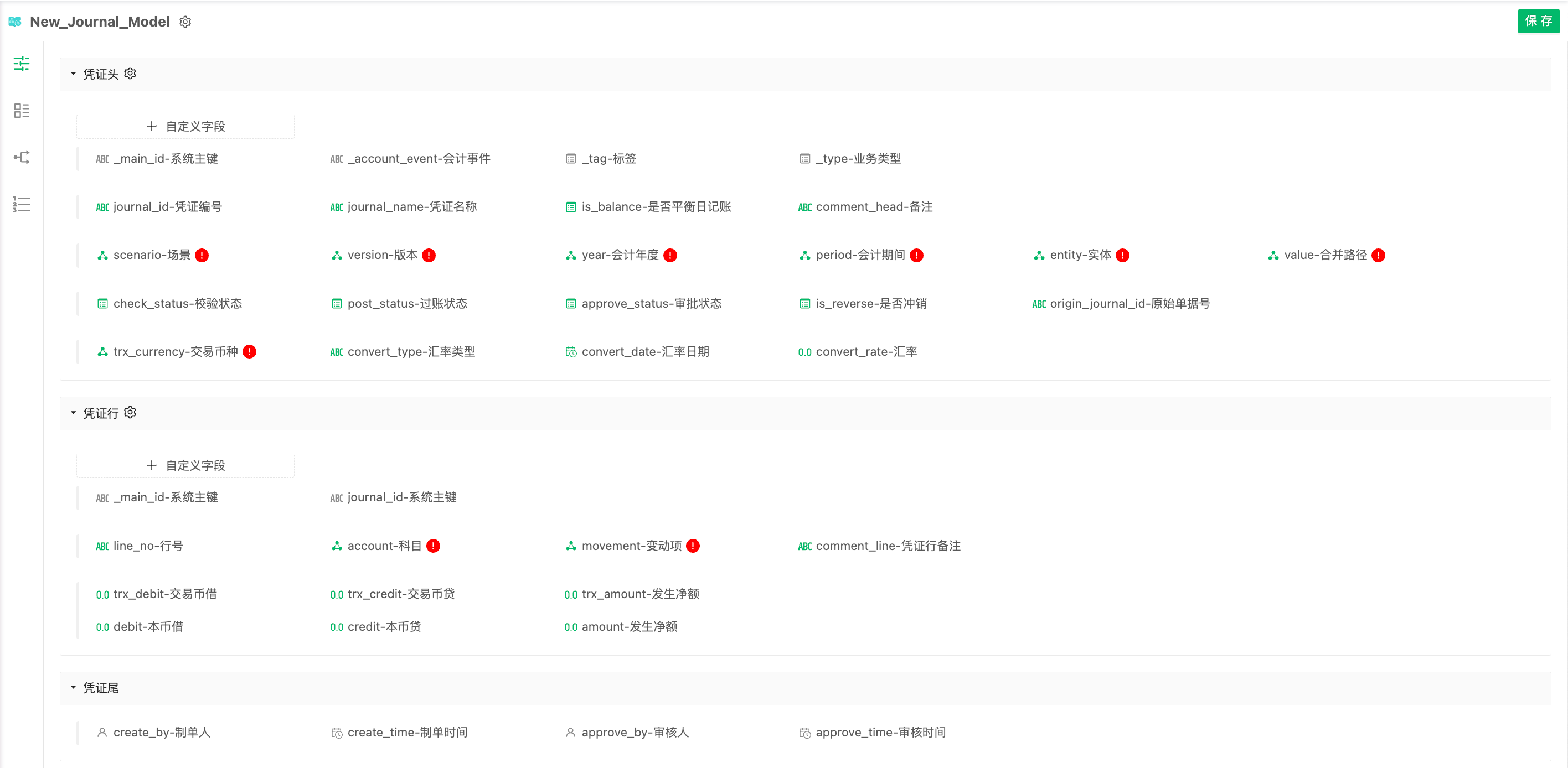Viewport: 1568px width, 768px height.
Task: Collapse the 凭证头 section
Action: (73, 74)
